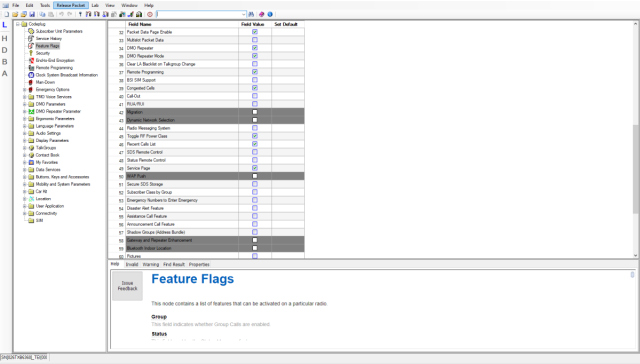Open the Lab menu
This screenshot has height=364, width=640.
(95, 5)
